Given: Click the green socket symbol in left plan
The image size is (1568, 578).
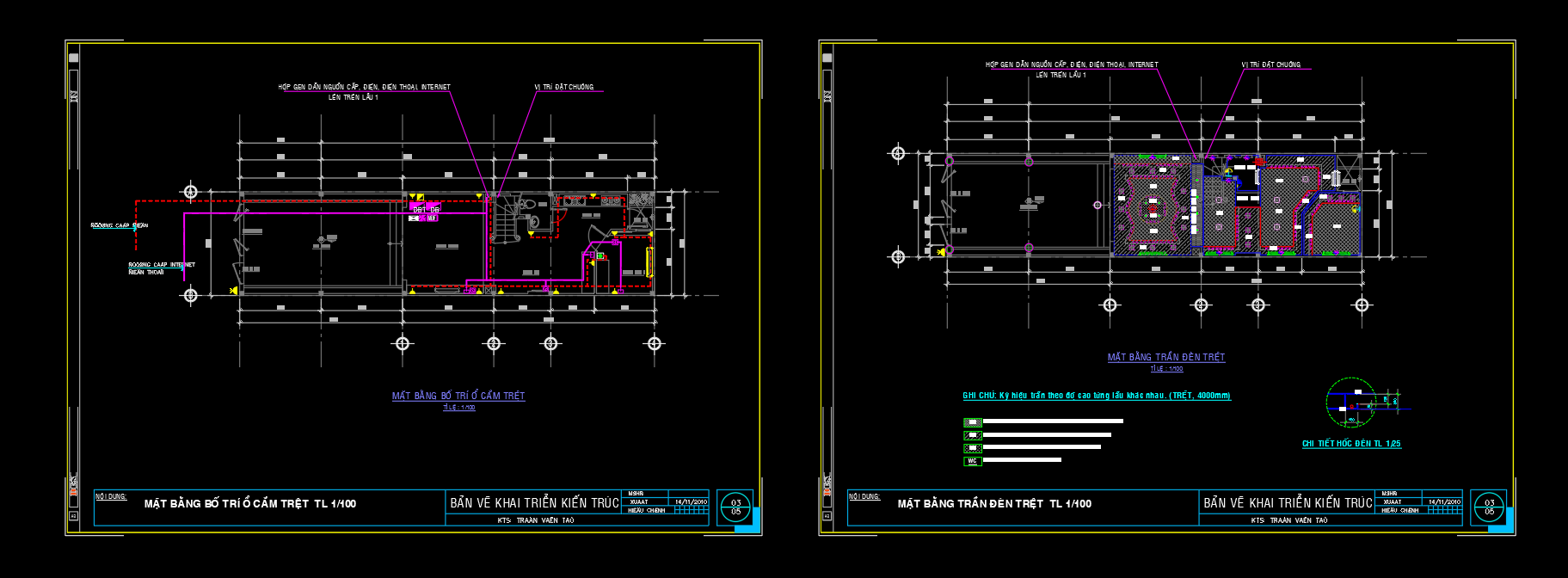Looking at the screenshot, I should point(600,255).
